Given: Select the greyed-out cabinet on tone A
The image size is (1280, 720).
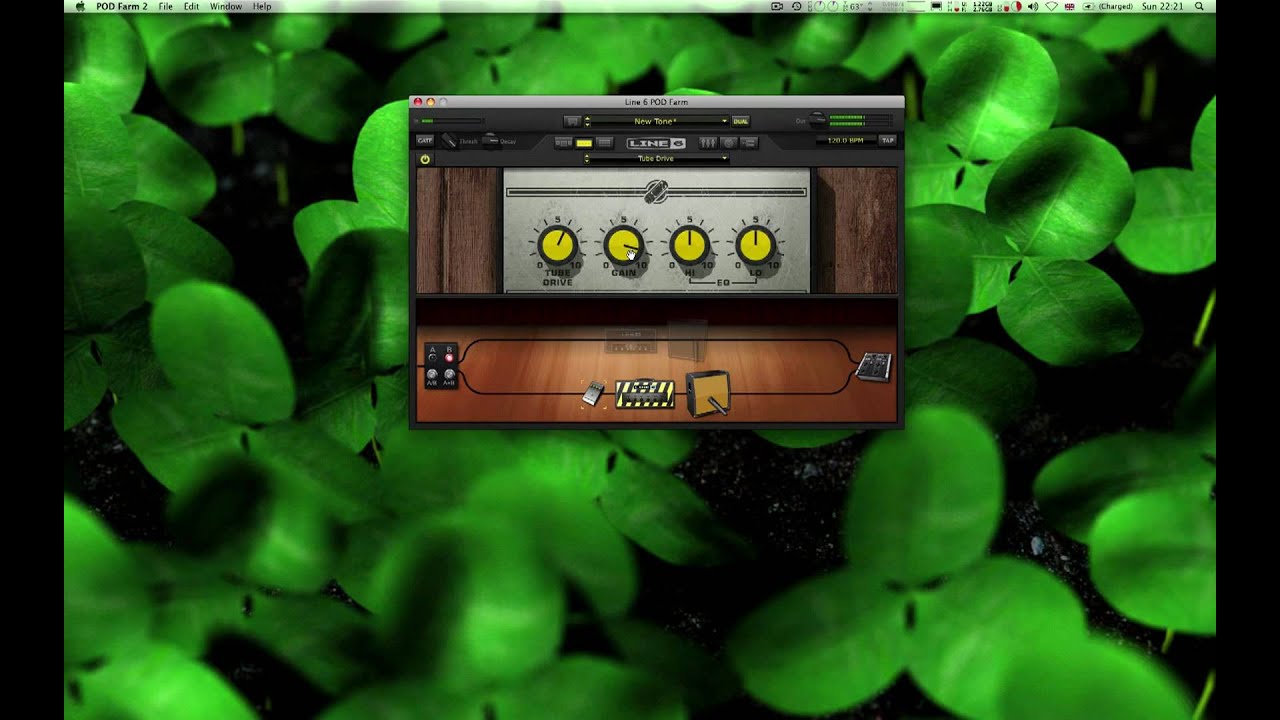Looking at the screenshot, I should (688, 340).
